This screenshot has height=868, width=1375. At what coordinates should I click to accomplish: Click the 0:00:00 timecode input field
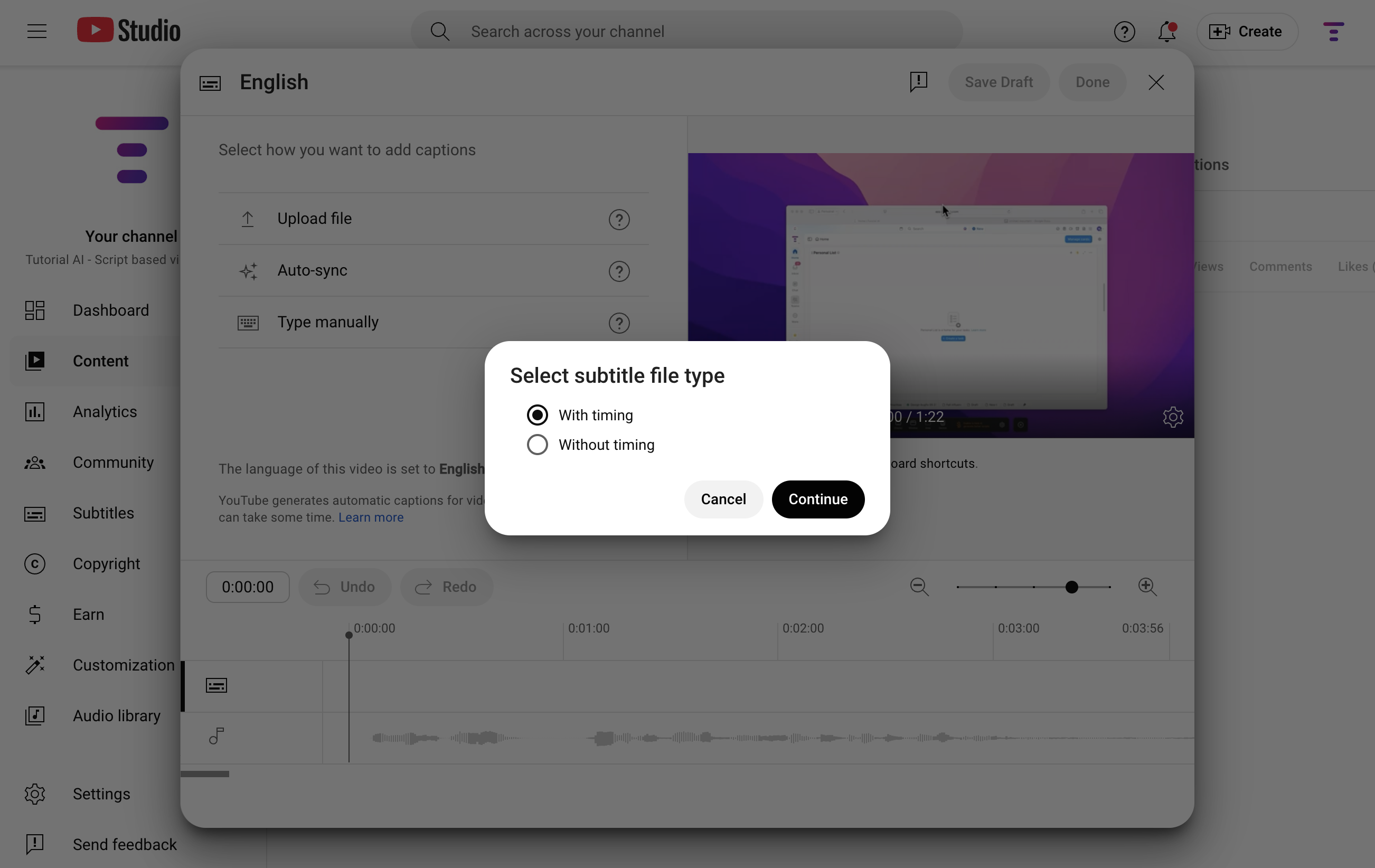pyautogui.click(x=248, y=587)
